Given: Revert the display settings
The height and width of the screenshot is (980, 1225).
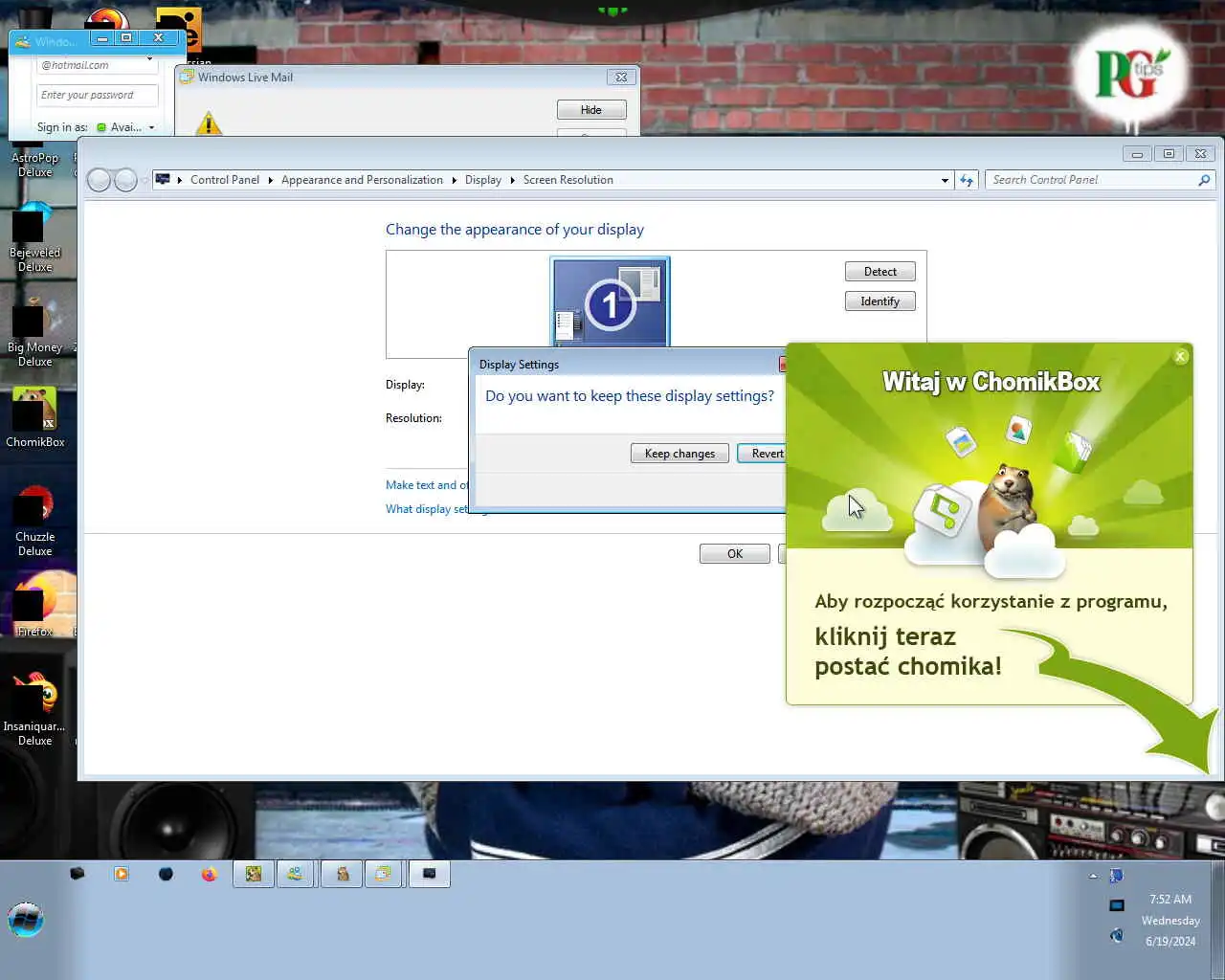Looking at the screenshot, I should click(x=763, y=454).
